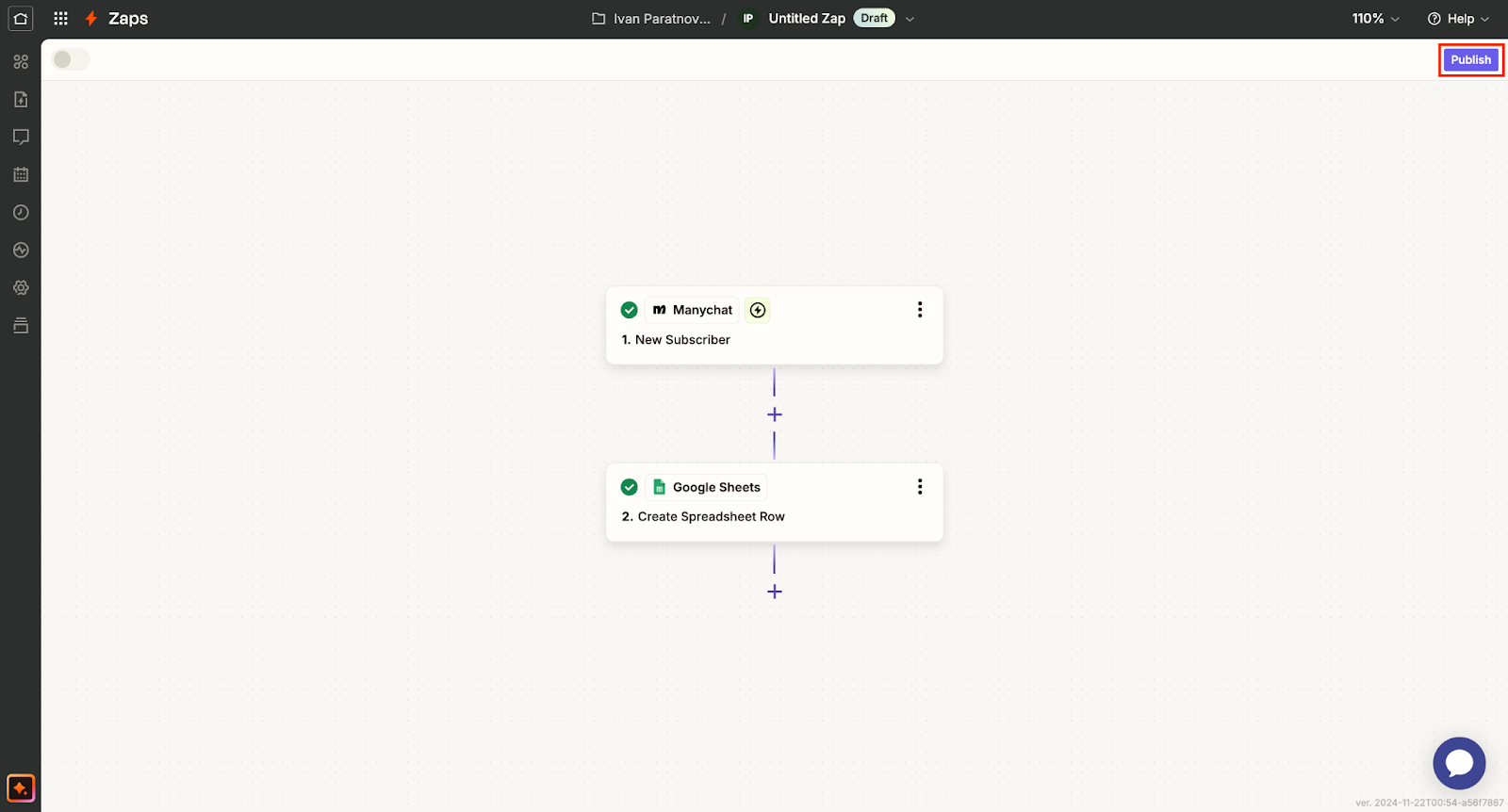Click the Home icon in top-left corner

[21, 19]
